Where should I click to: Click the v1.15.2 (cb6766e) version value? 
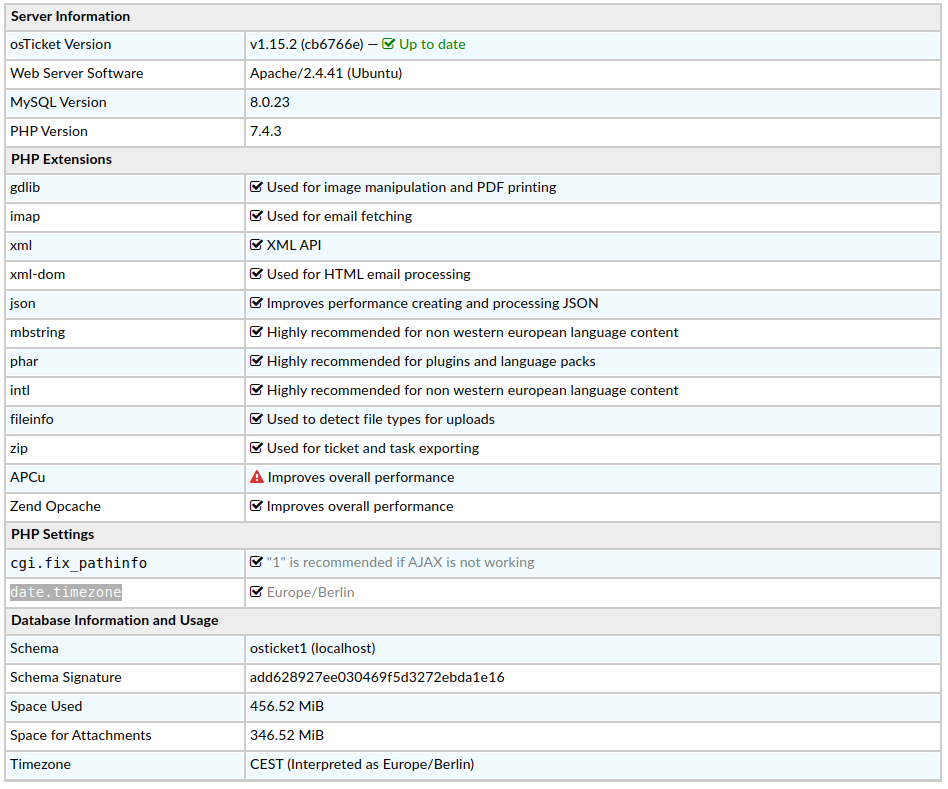click(x=307, y=45)
